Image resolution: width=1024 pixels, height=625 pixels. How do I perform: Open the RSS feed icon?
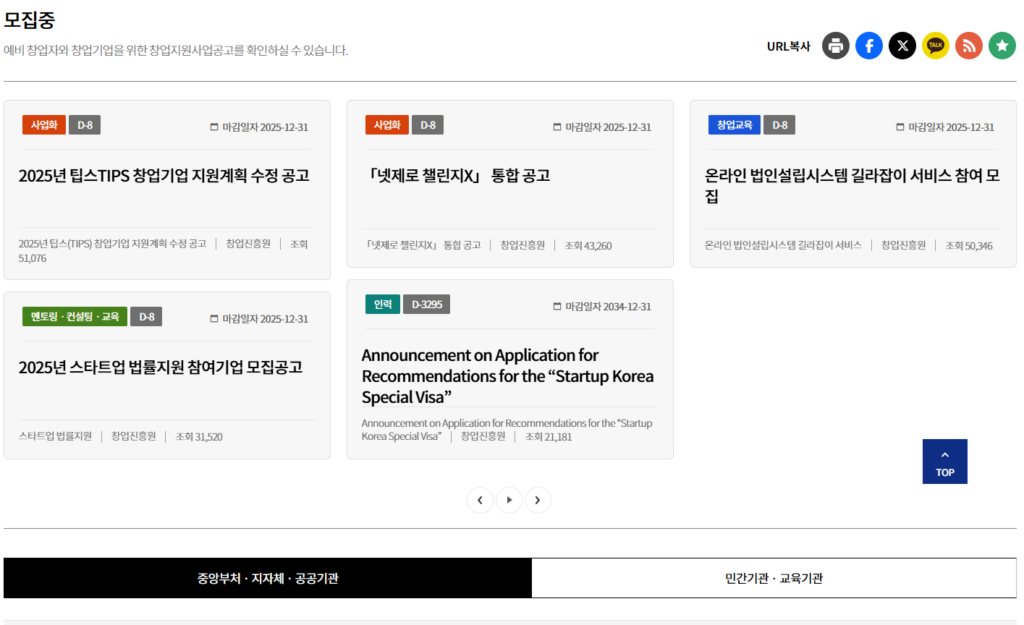[x=968, y=46]
